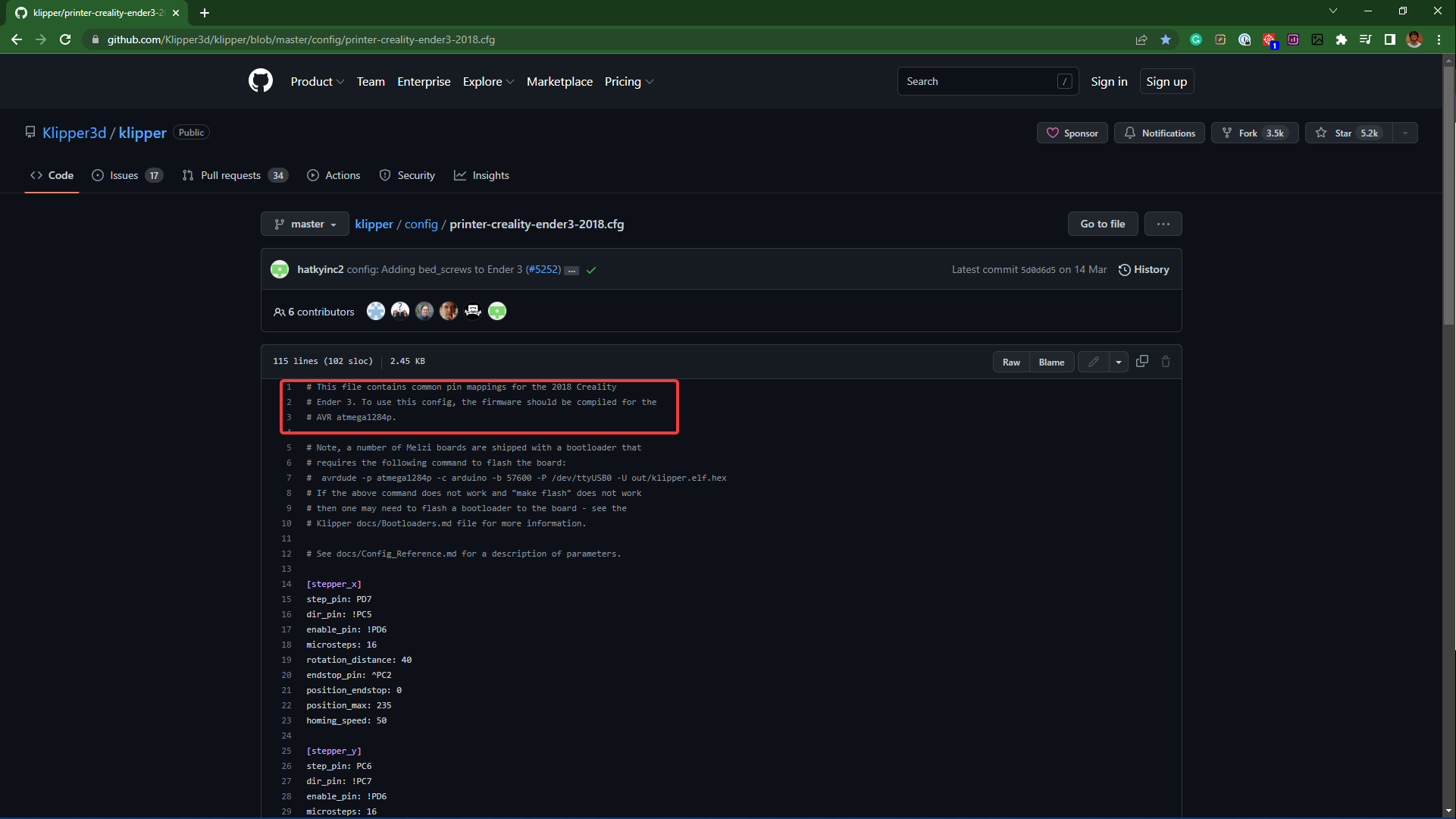This screenshot has width=1456, height=819.
Task: Open the browser side panel icon
Action: pos(1390,39)
